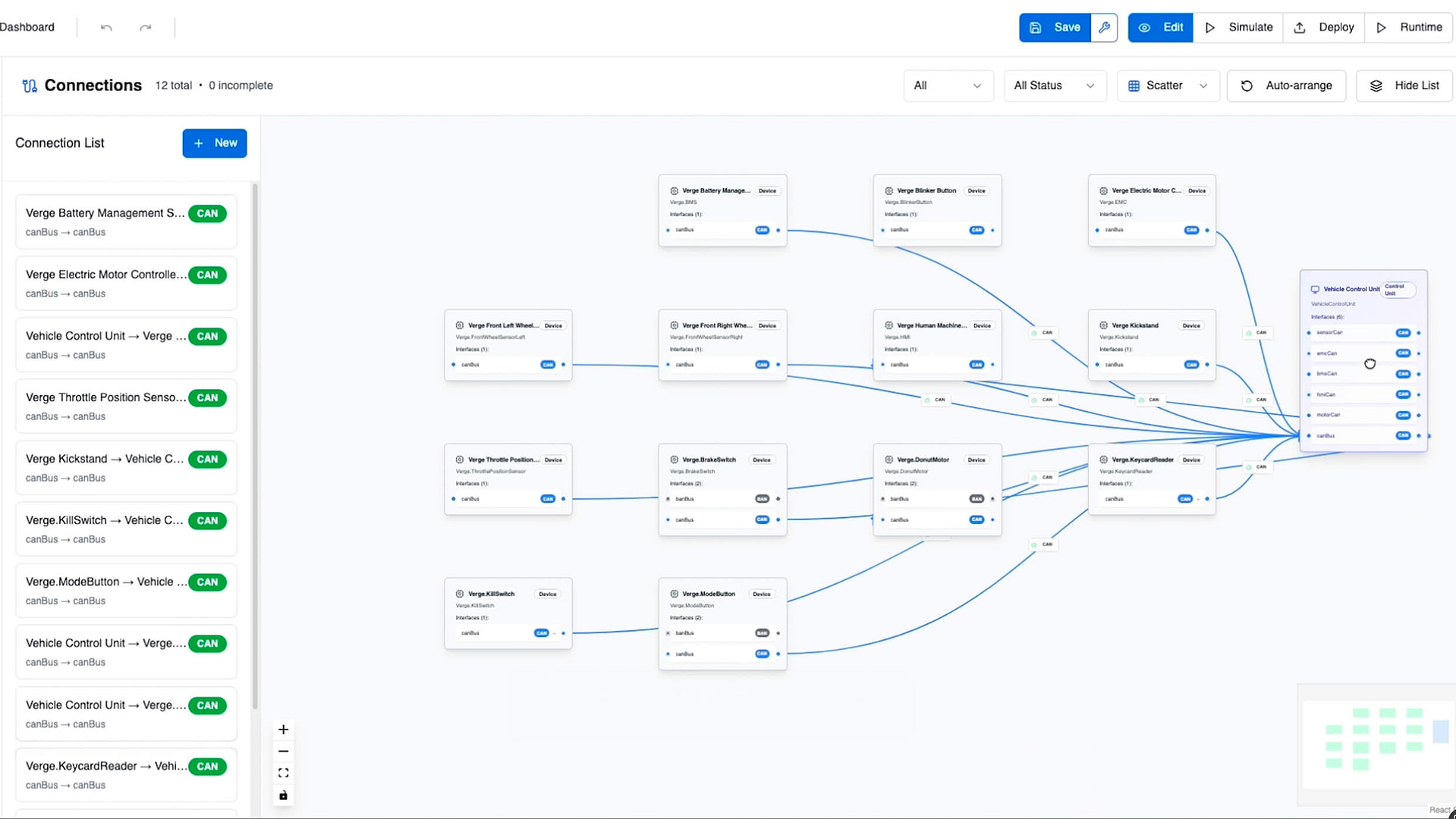This screenshot has width=1456, height=819.
Task: Switch to Simulate mode tab
Action: (x=1239, y=27)
